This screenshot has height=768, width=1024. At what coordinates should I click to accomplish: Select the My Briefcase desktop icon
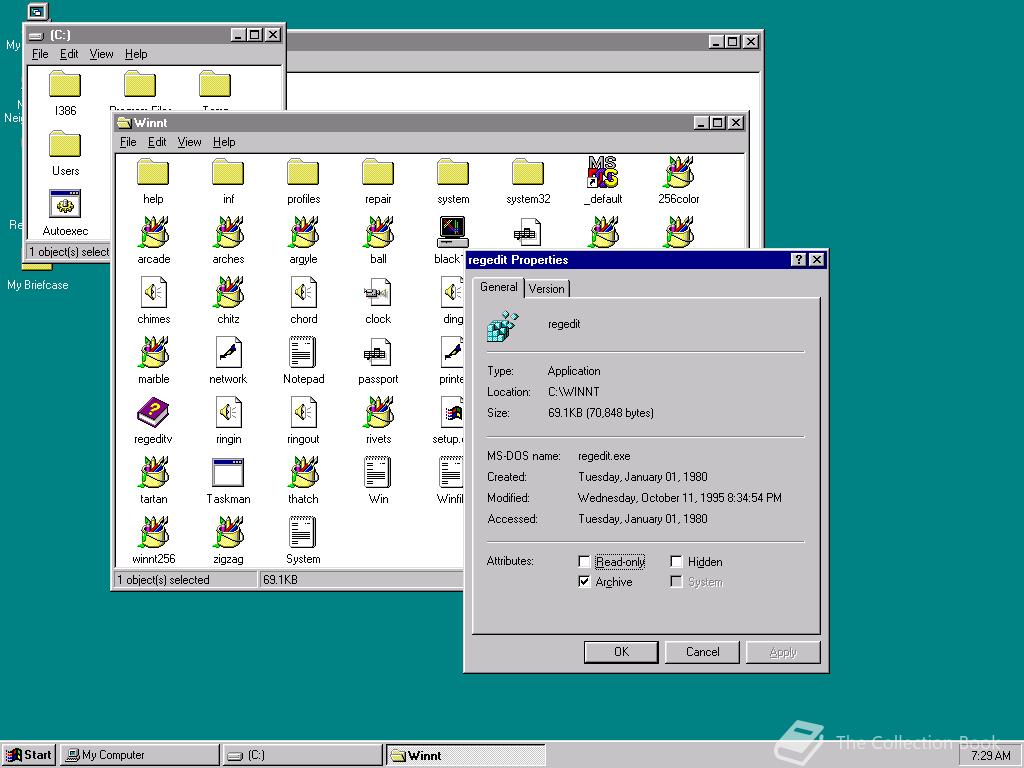click(x=37, y=285)
